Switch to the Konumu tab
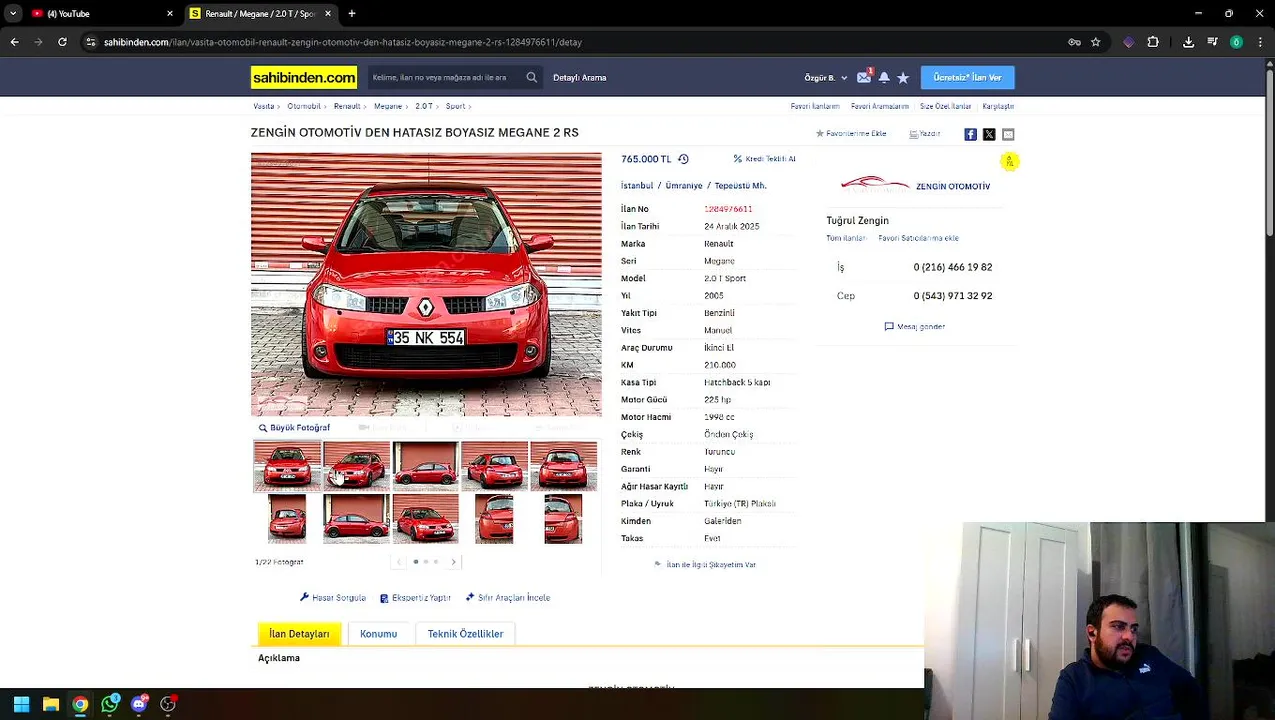The height and width of the screenshot is (720, 1275). [378, 634]
